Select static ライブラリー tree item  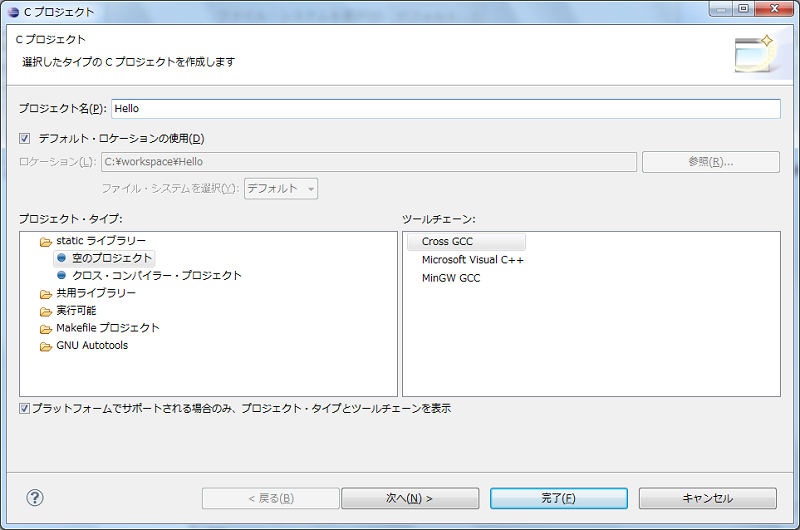coord(101,240)
